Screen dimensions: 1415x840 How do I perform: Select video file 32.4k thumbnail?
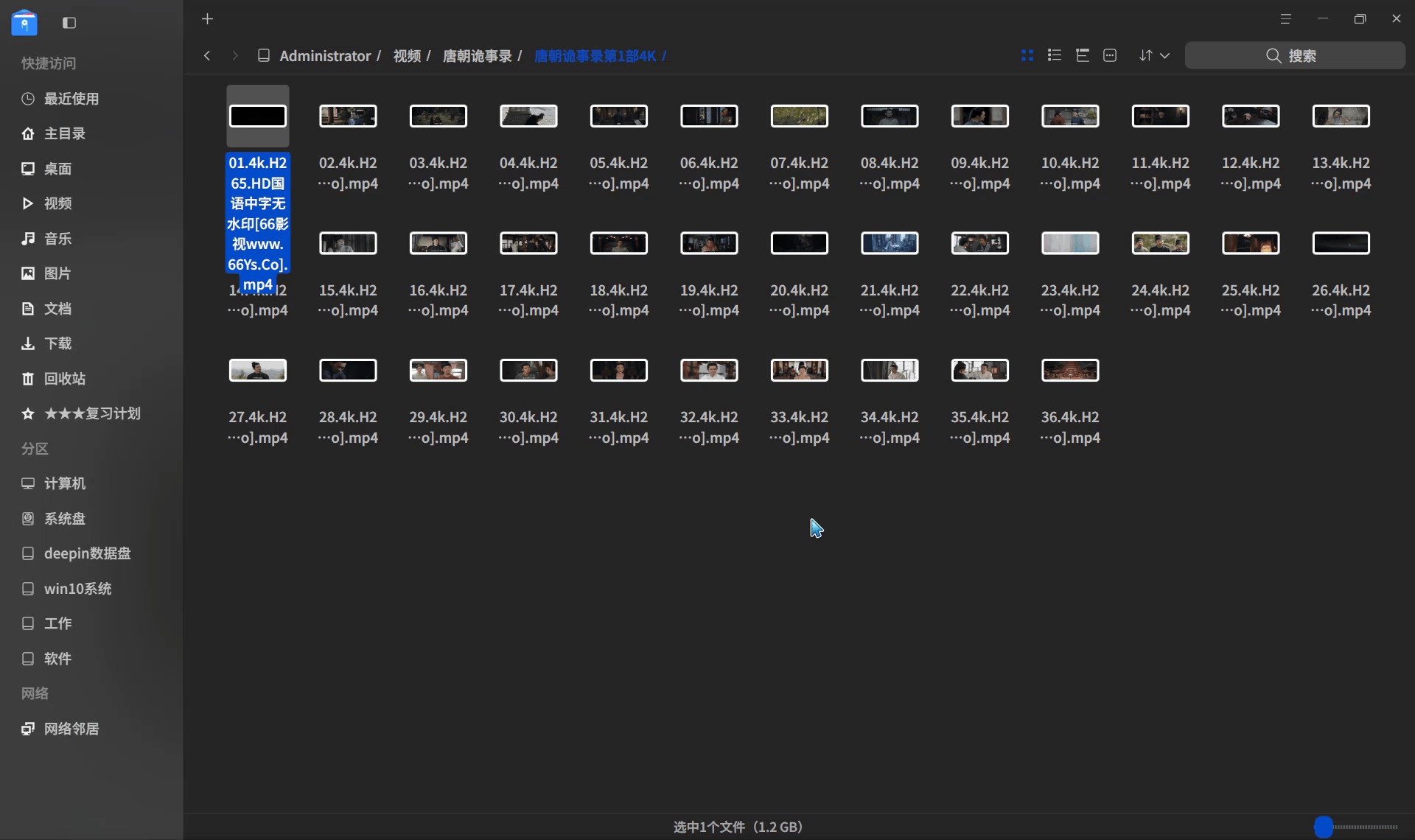[x=709, y=370]
